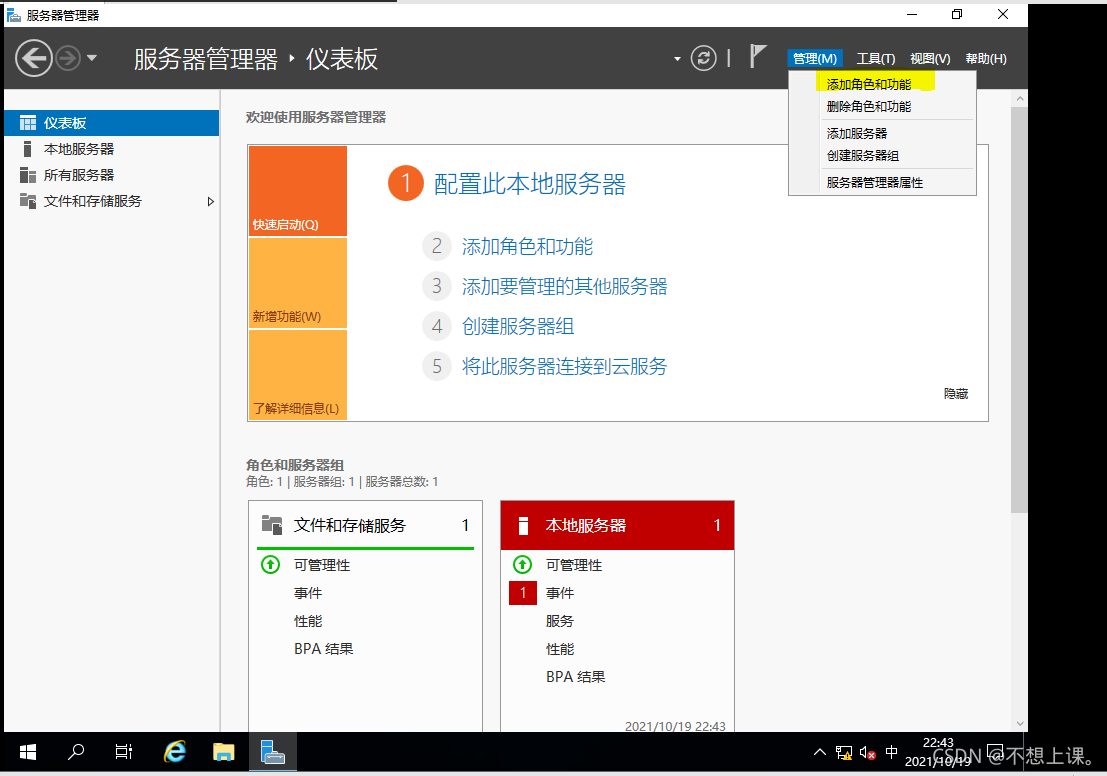Click the server icon in 本地服务器 tile
Screen dimensions: 1107x776
[x=523, y=525]
